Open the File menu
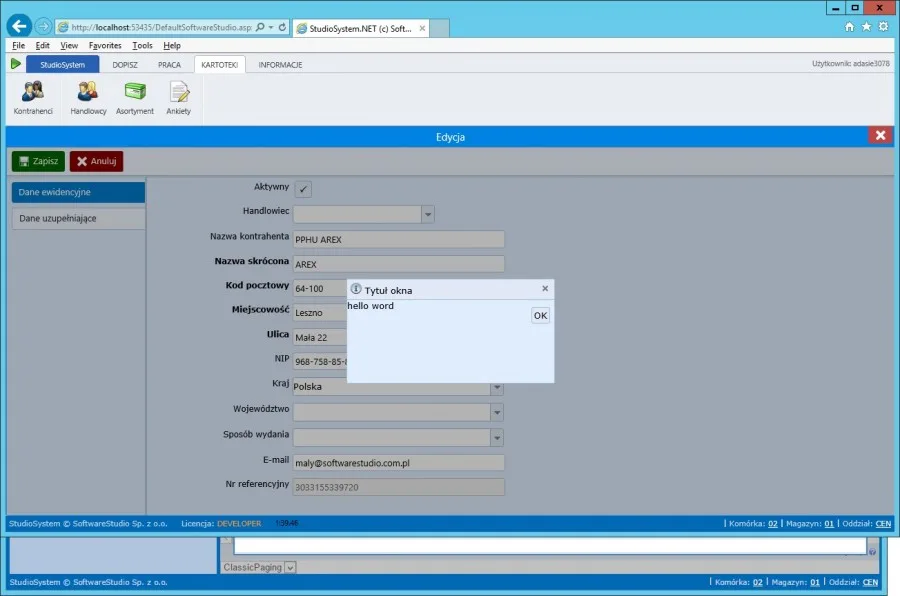 click(x=18, y=45)
